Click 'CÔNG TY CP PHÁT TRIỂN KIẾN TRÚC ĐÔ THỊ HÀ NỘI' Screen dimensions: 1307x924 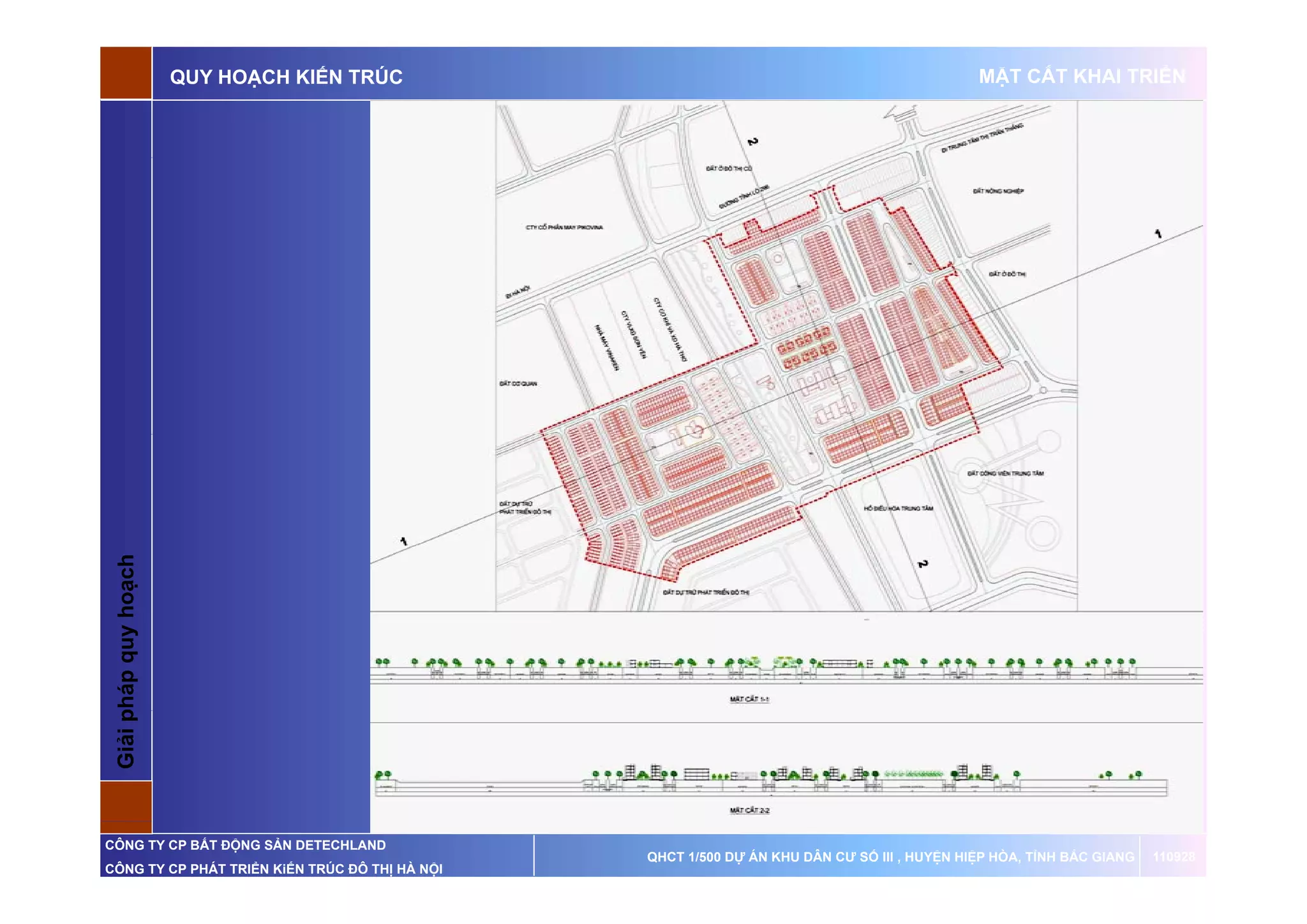pyautogui.click(x=273, y=868)
